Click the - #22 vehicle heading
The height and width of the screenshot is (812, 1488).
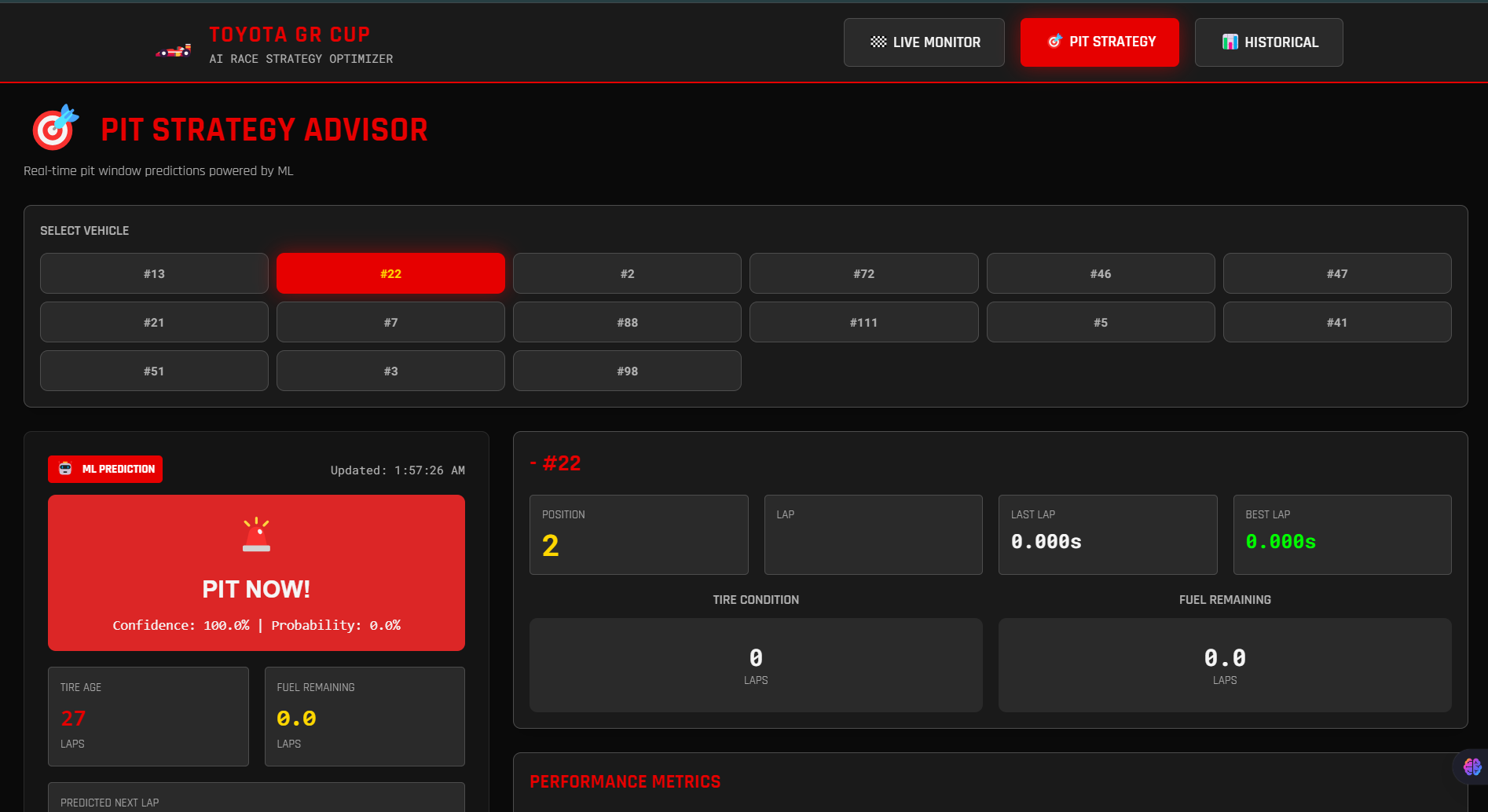(555, 463)
